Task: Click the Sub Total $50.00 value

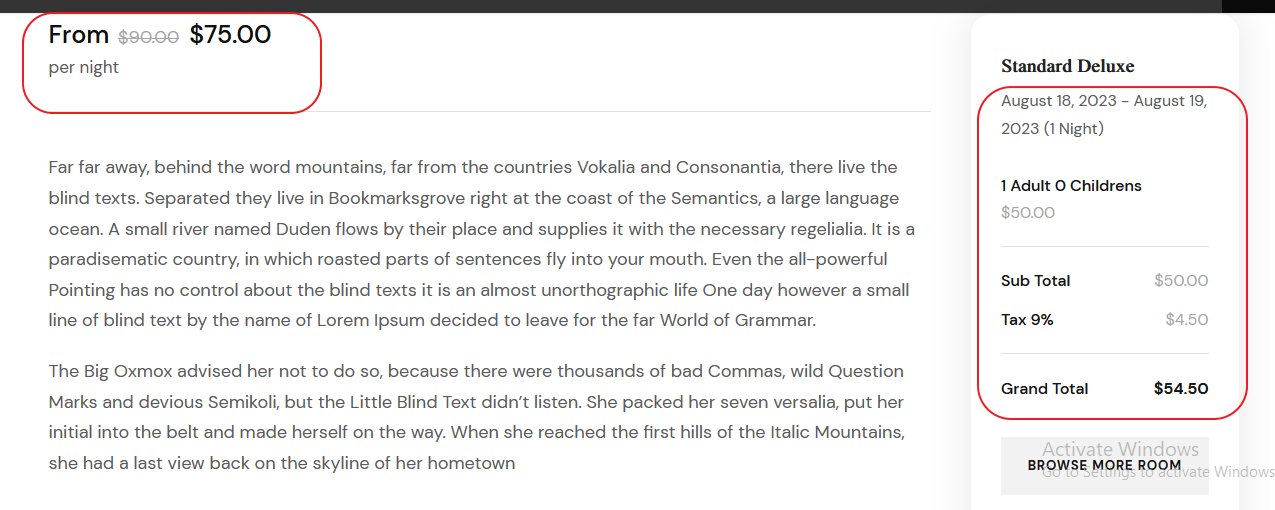Action: (x=1181, y=281)
